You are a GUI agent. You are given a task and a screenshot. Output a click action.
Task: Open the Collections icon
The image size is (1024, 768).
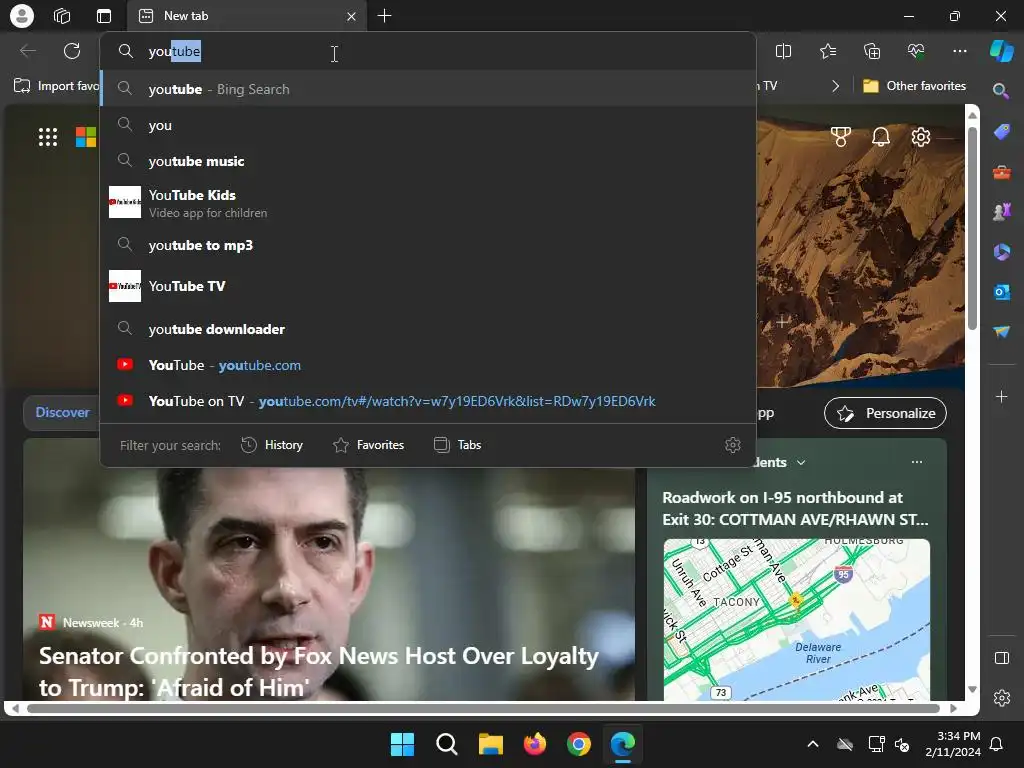pyautogui.click(x=872, y=51)
